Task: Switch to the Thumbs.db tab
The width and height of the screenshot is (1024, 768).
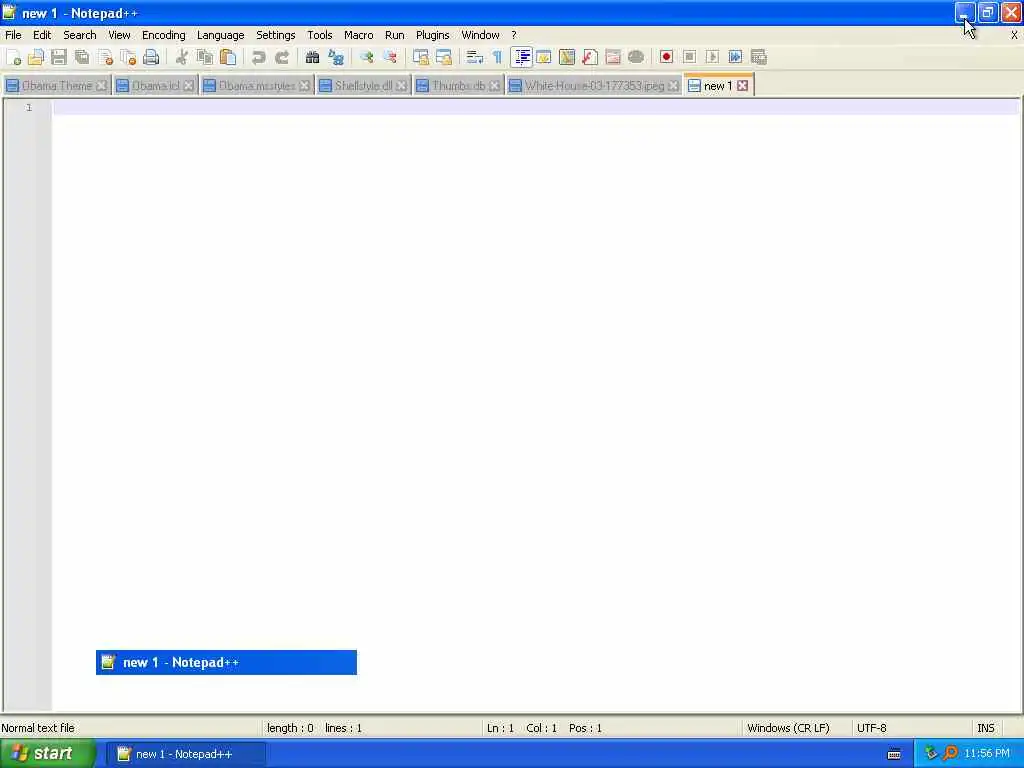Action: pyautogui.click(x=458, y=86)
